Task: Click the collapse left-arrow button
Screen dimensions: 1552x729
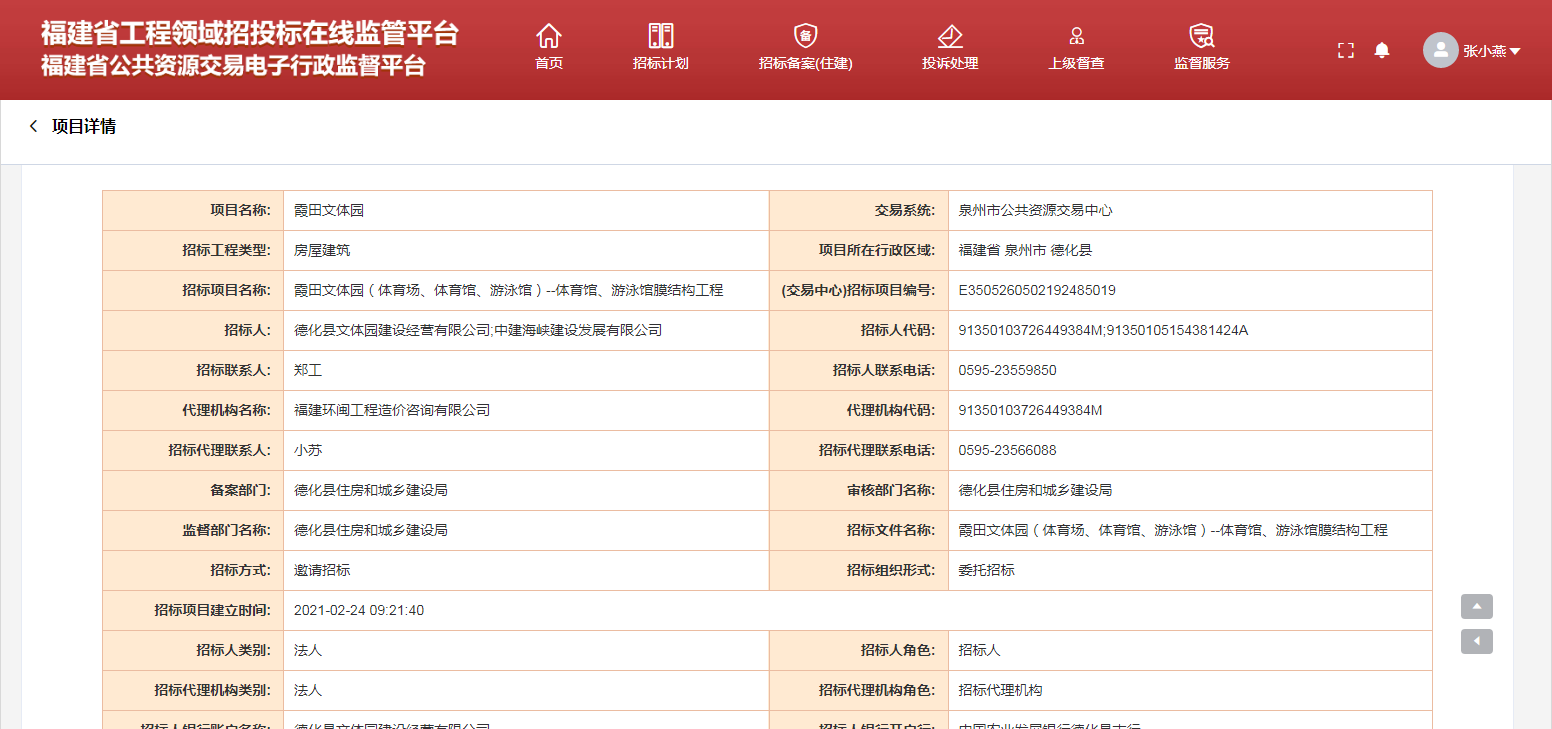Action: (1477, 641)
